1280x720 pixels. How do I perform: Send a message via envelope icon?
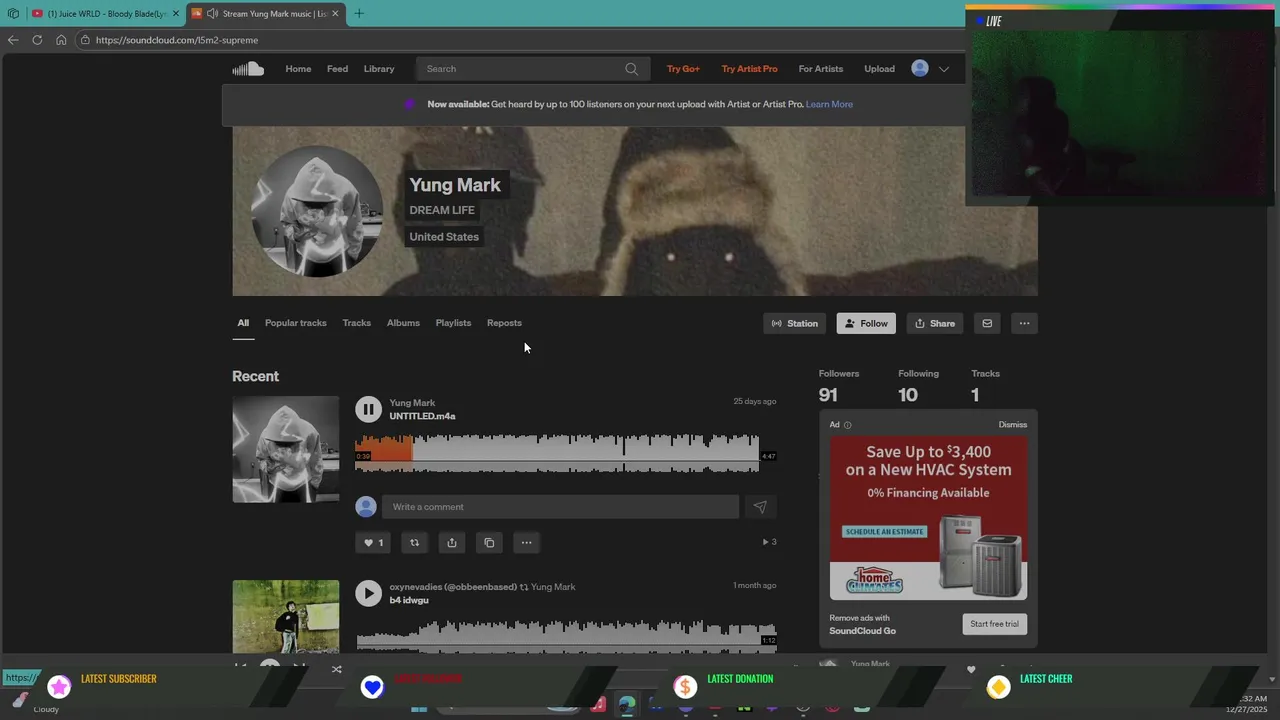(x=987, y=323)
